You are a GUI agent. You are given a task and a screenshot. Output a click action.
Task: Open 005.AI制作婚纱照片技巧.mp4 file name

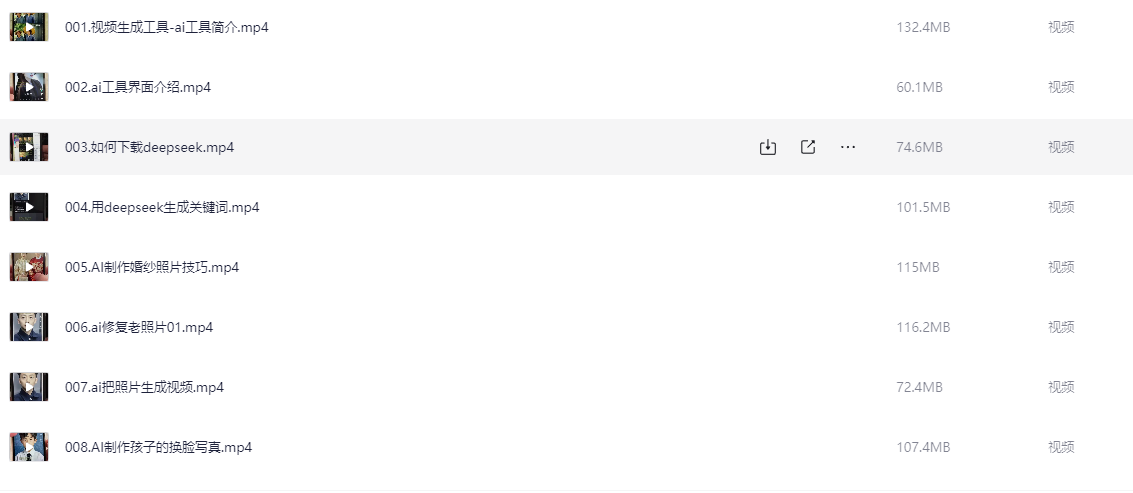pyautogui.click(x=152, y=267)
